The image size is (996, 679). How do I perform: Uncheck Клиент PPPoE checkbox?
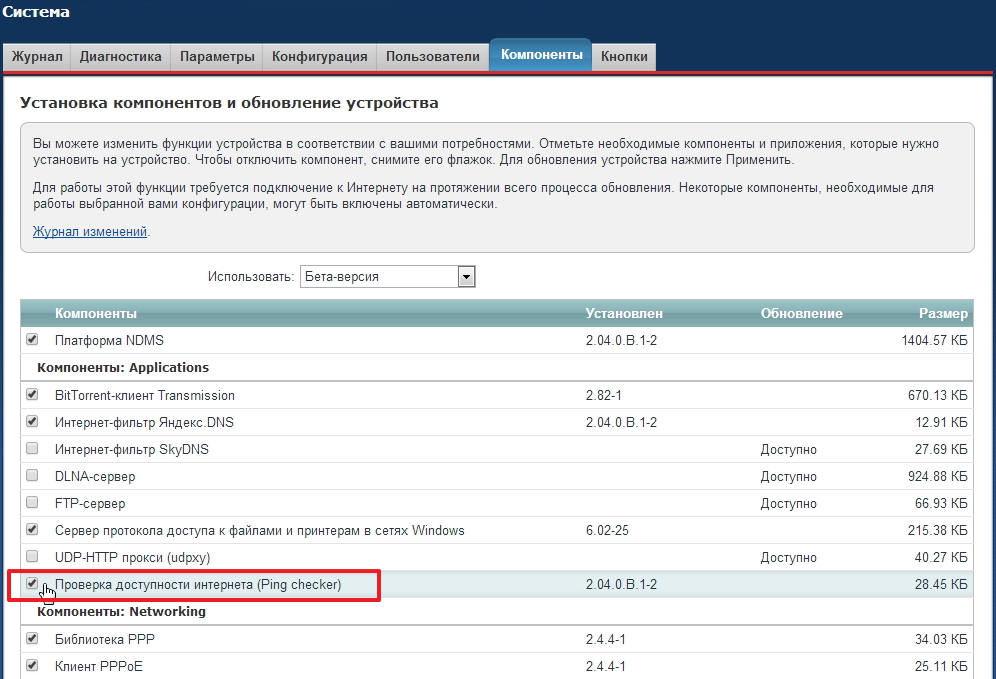coord(32,665)
